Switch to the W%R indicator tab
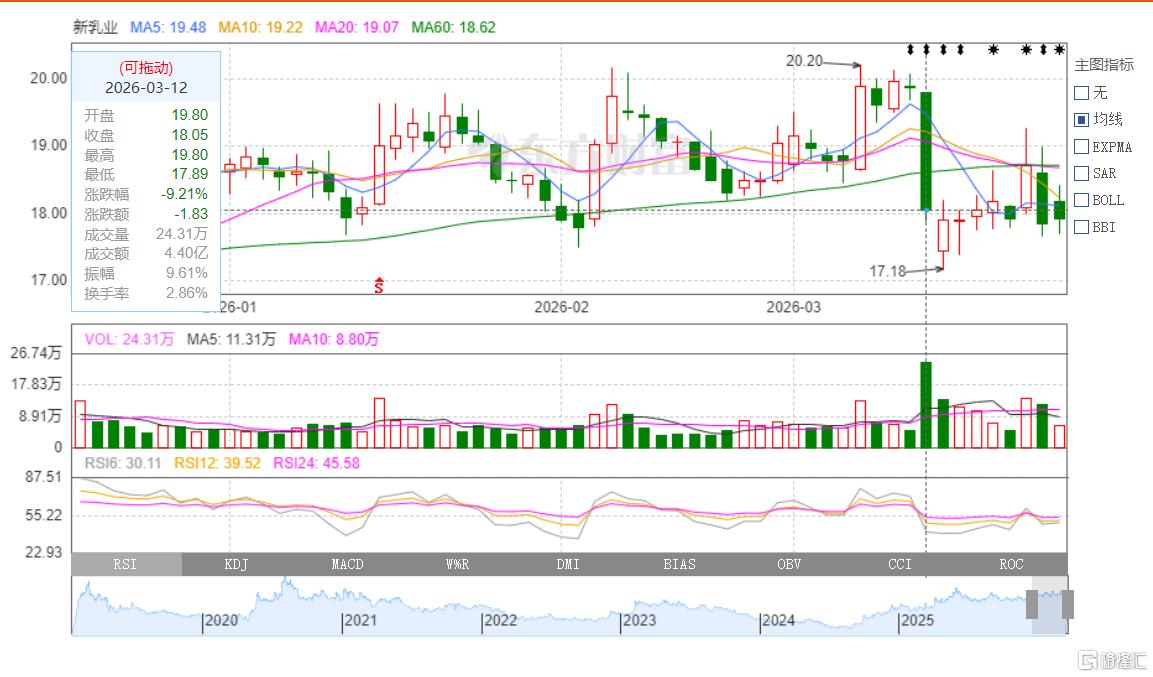 coord(457,564)
